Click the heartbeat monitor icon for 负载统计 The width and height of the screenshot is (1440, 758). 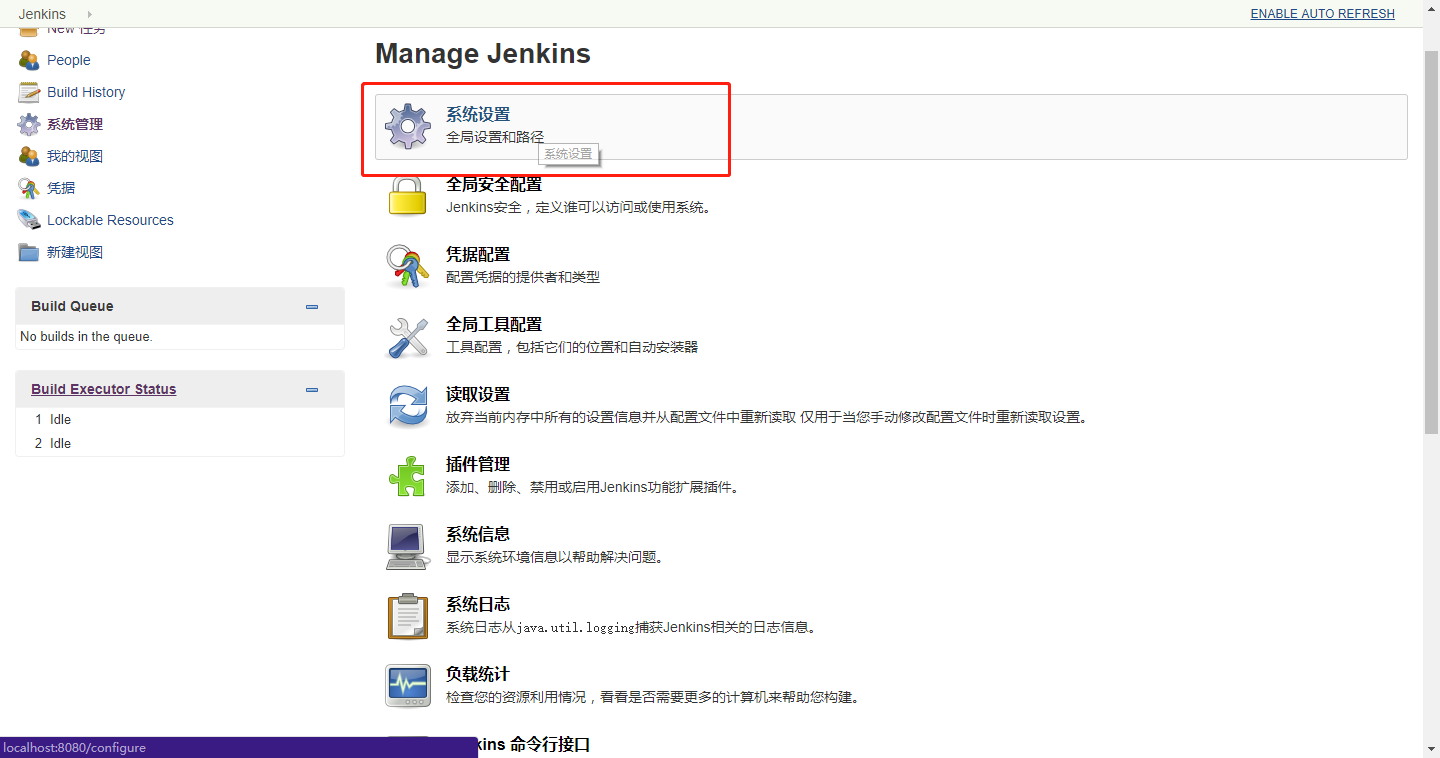(x=408, y=686)
